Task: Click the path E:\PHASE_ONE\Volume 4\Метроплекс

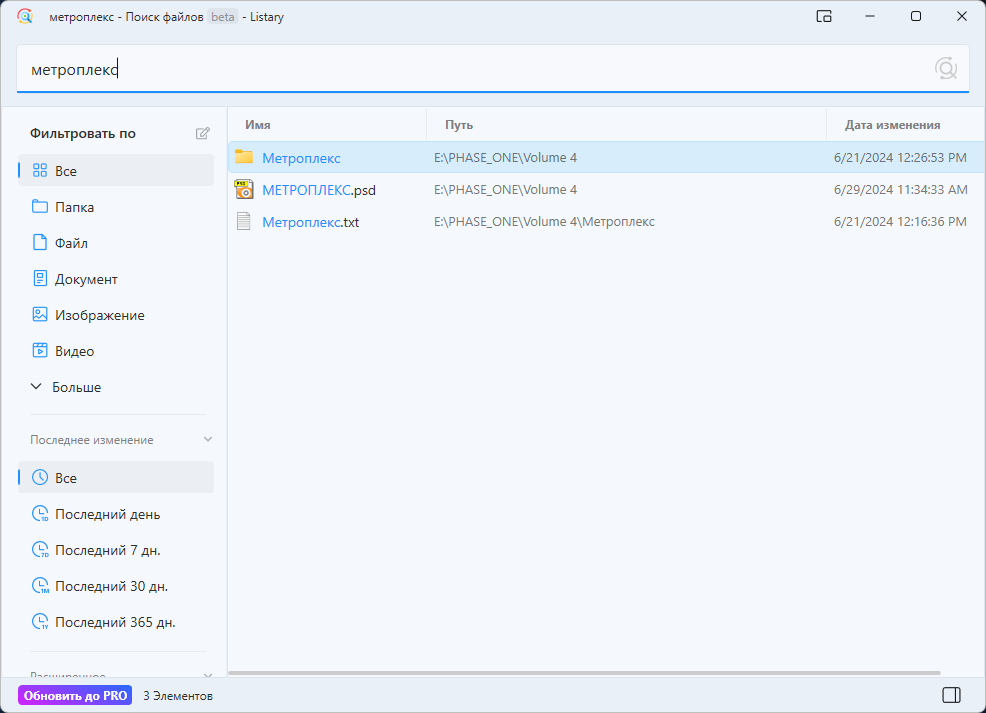Action: pos(544,221)
